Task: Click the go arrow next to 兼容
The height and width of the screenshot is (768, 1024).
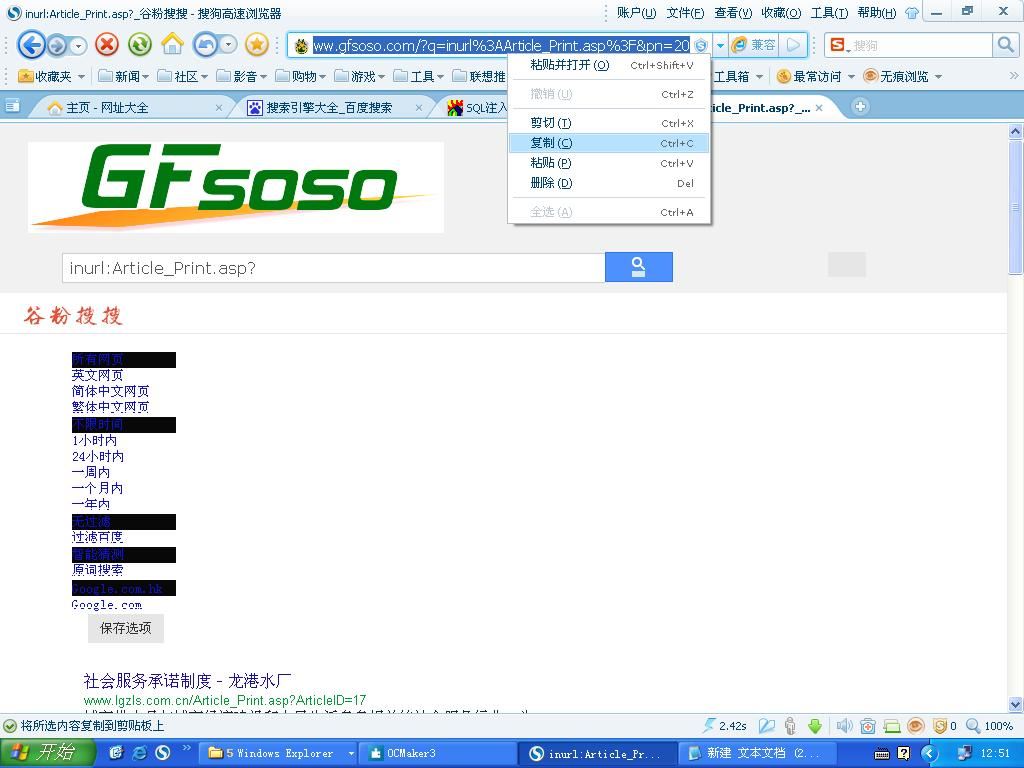Action: (x=793, y=45)
